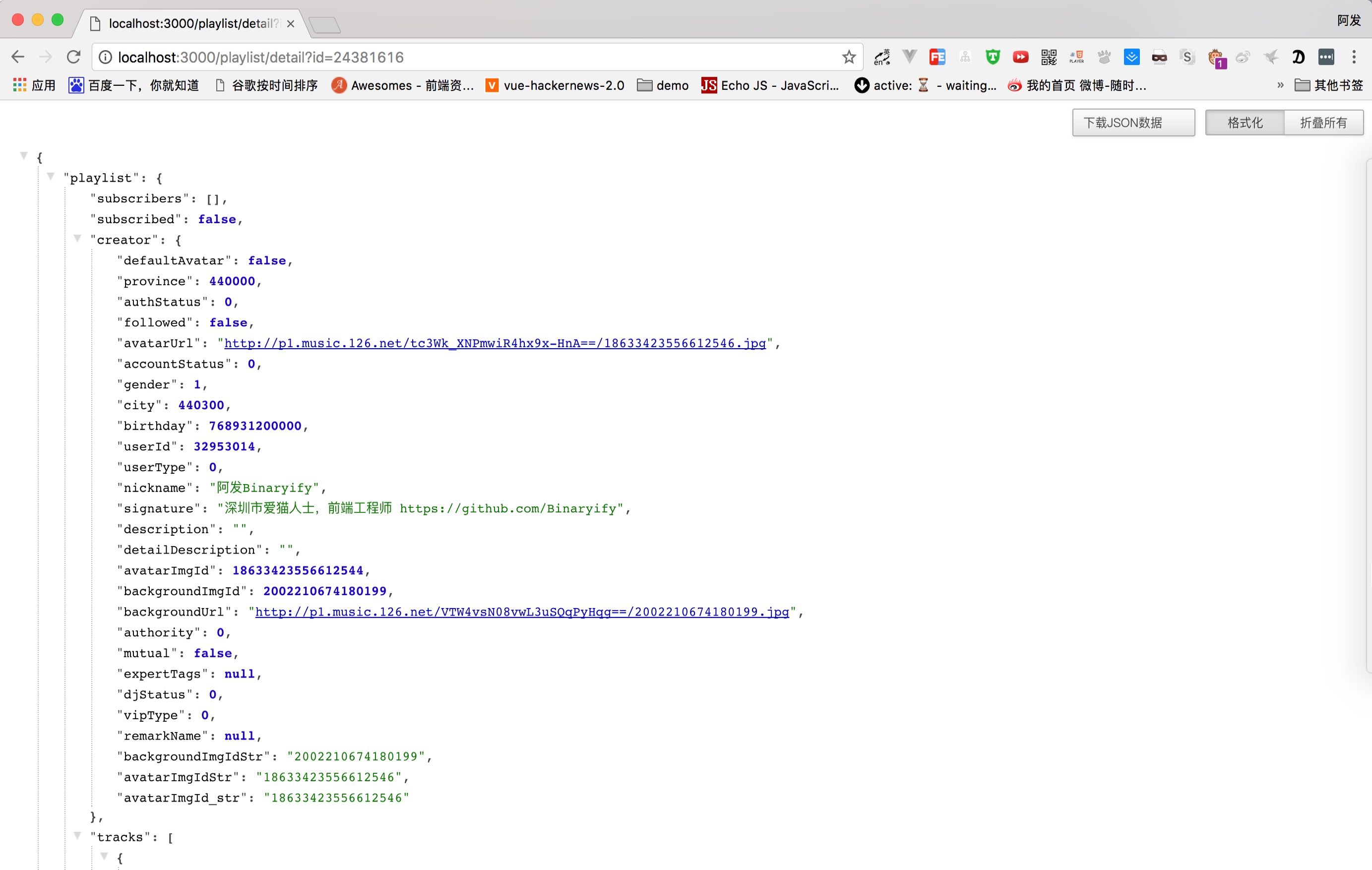
Task: Reload the current page
Action: (x=73, y=57)
